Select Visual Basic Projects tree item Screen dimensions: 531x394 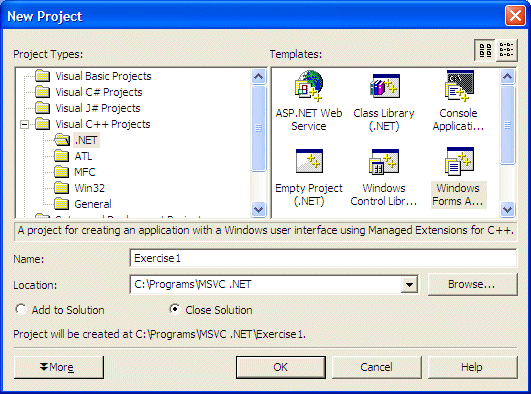click(103, 76)
